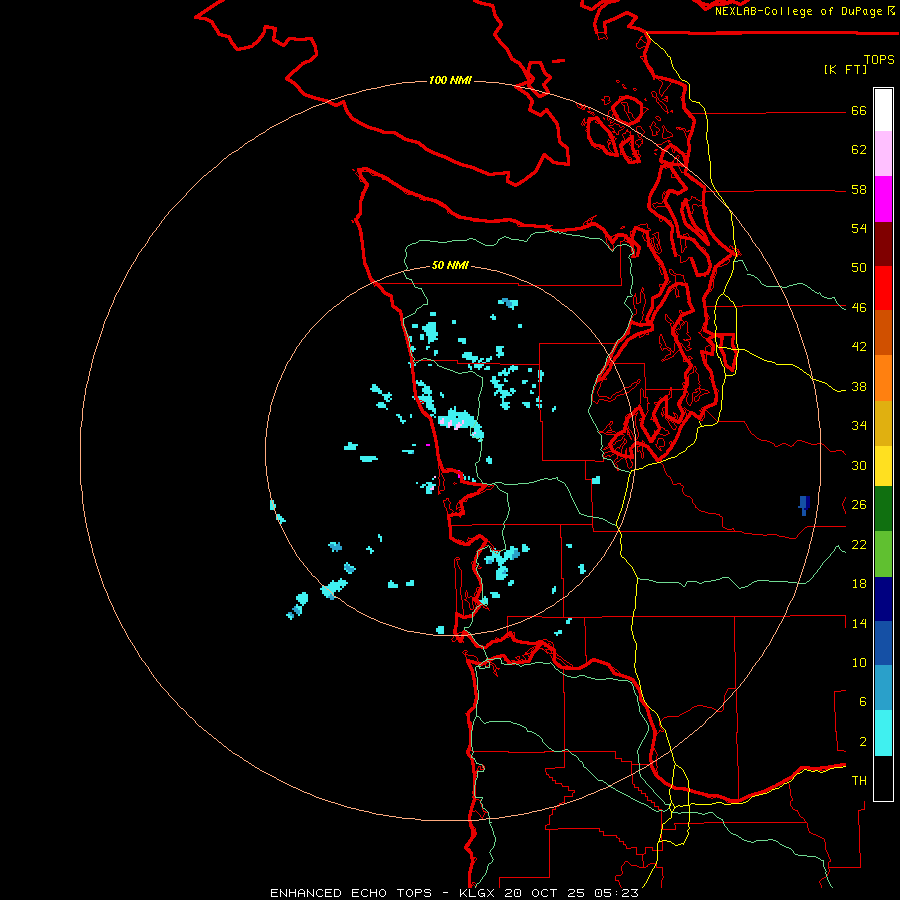Click the isolated dark blue echo east of map
This screenshot has height=900, width=900.
coord(804,505)
